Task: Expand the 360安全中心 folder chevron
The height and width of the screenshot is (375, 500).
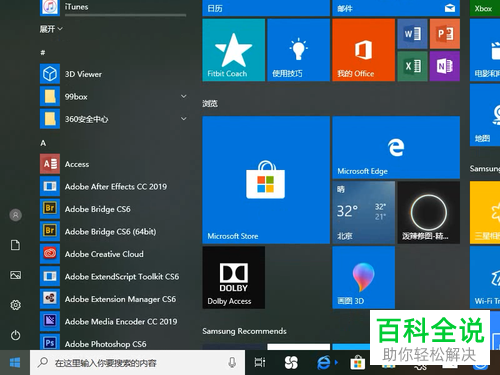Action: pos(183,119)
